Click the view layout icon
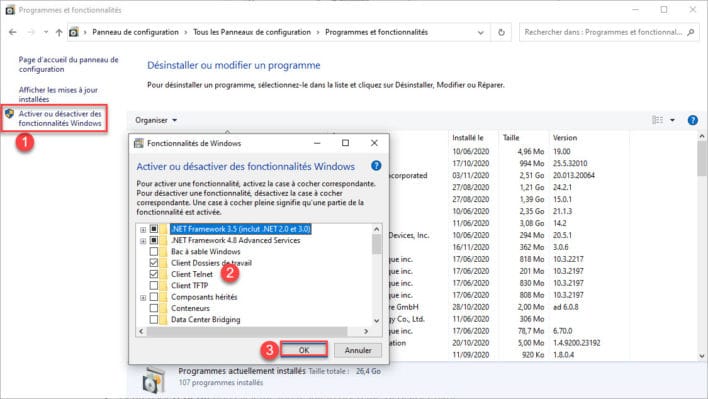 (657, 120)
